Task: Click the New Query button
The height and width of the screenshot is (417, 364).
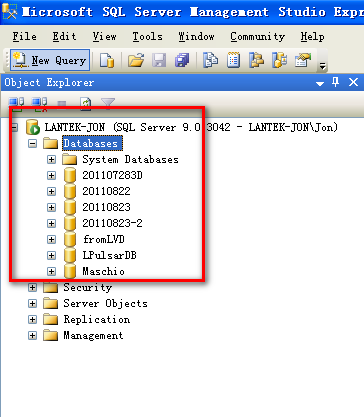Action: click(50, 60)
